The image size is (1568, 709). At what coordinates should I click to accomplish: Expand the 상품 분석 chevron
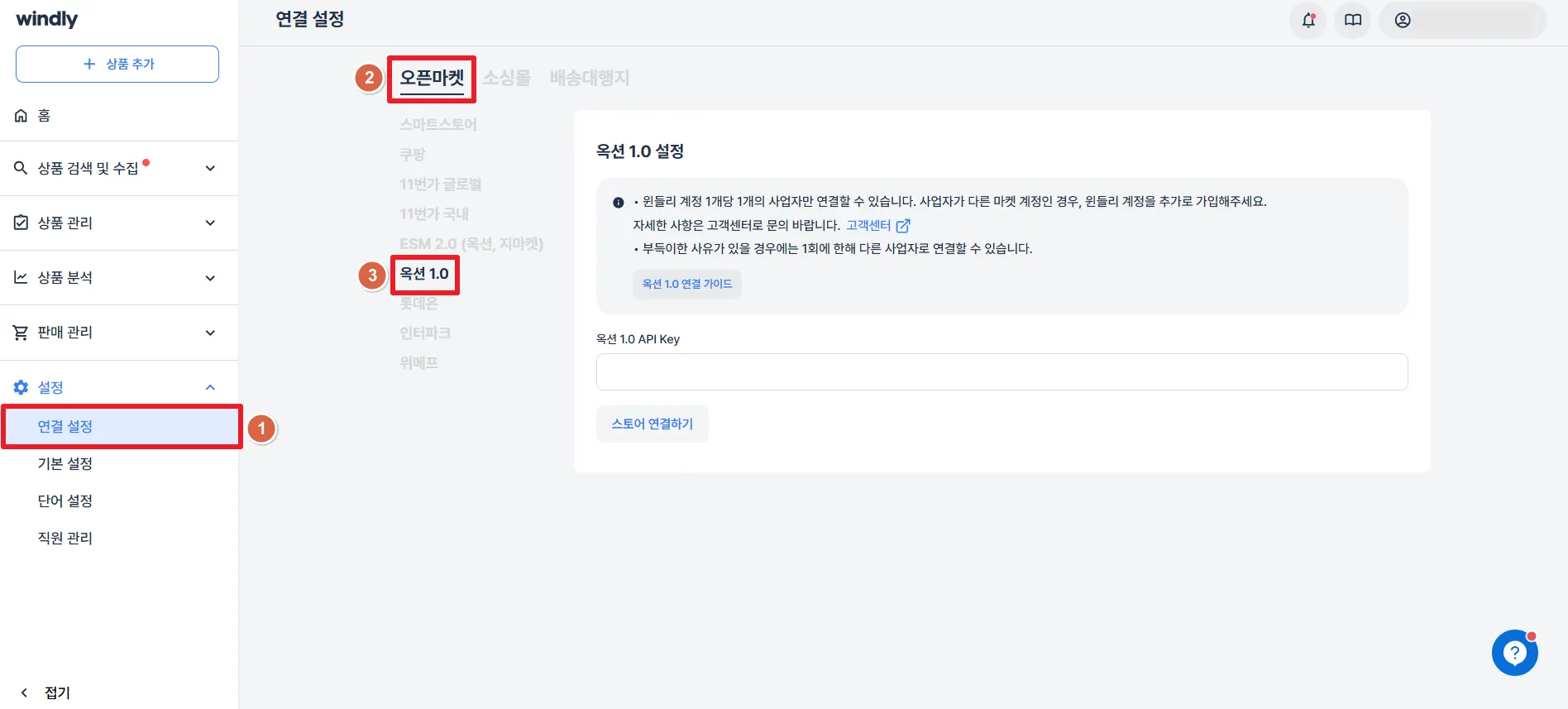(210, 278)
